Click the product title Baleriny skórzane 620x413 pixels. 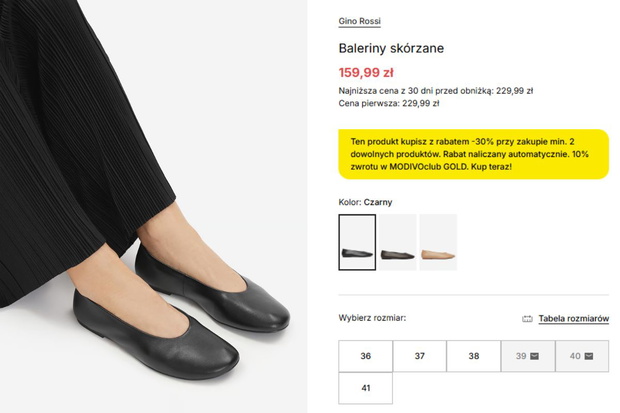[x=391, y=48]
